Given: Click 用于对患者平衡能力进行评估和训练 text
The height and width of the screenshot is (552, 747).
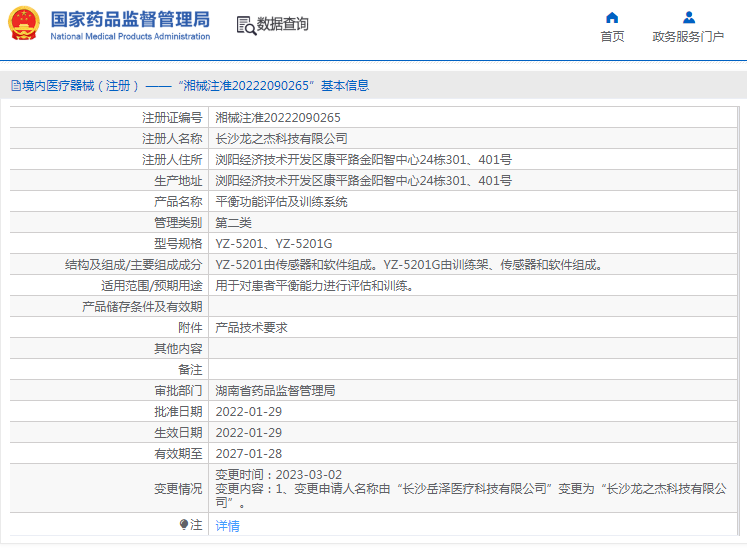Looking at the screenshot, I should click(314, 285).
